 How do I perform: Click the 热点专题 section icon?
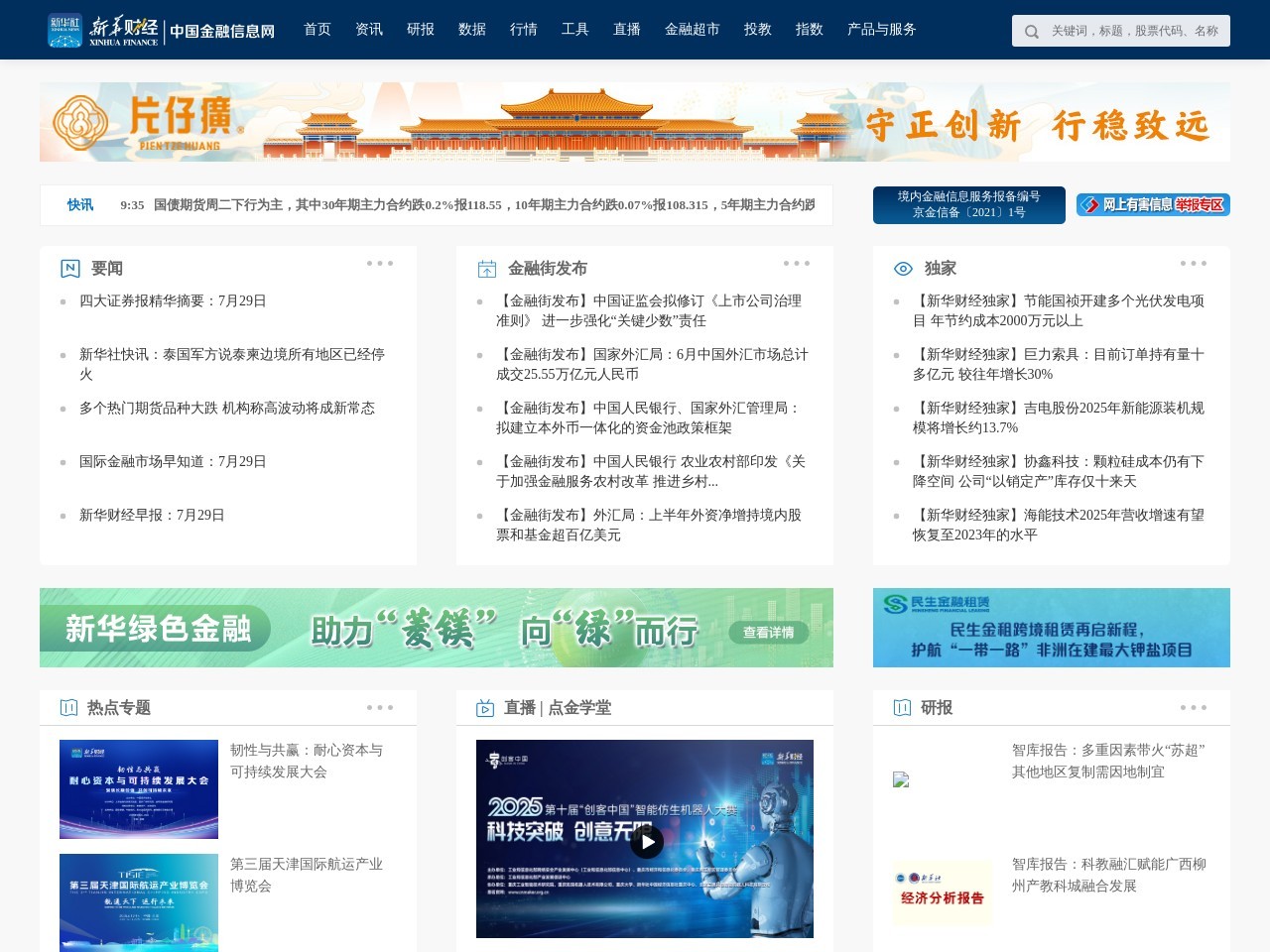pyautogui.click(x=67, y=708)
